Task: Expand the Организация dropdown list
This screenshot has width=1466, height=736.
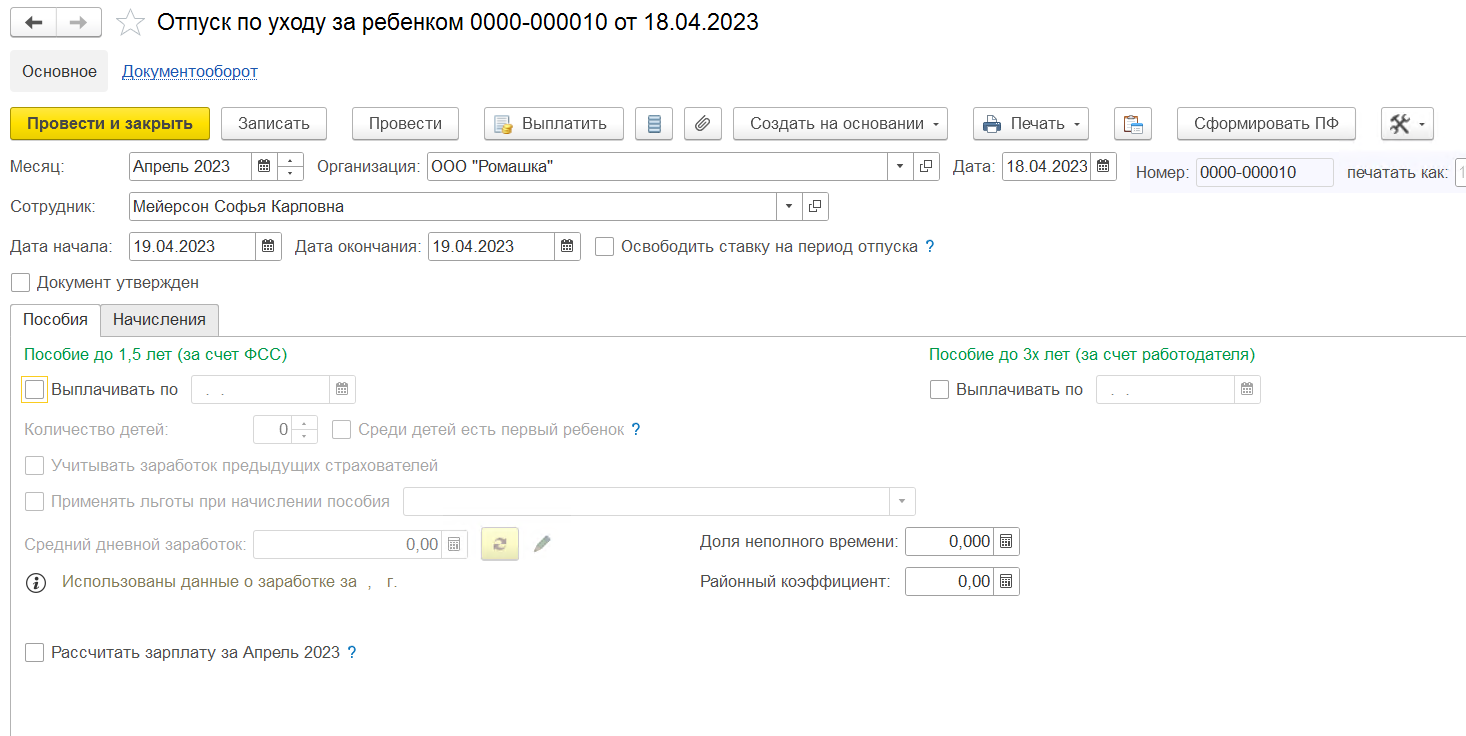Action: pyautogui.click(x=899, y=167)
